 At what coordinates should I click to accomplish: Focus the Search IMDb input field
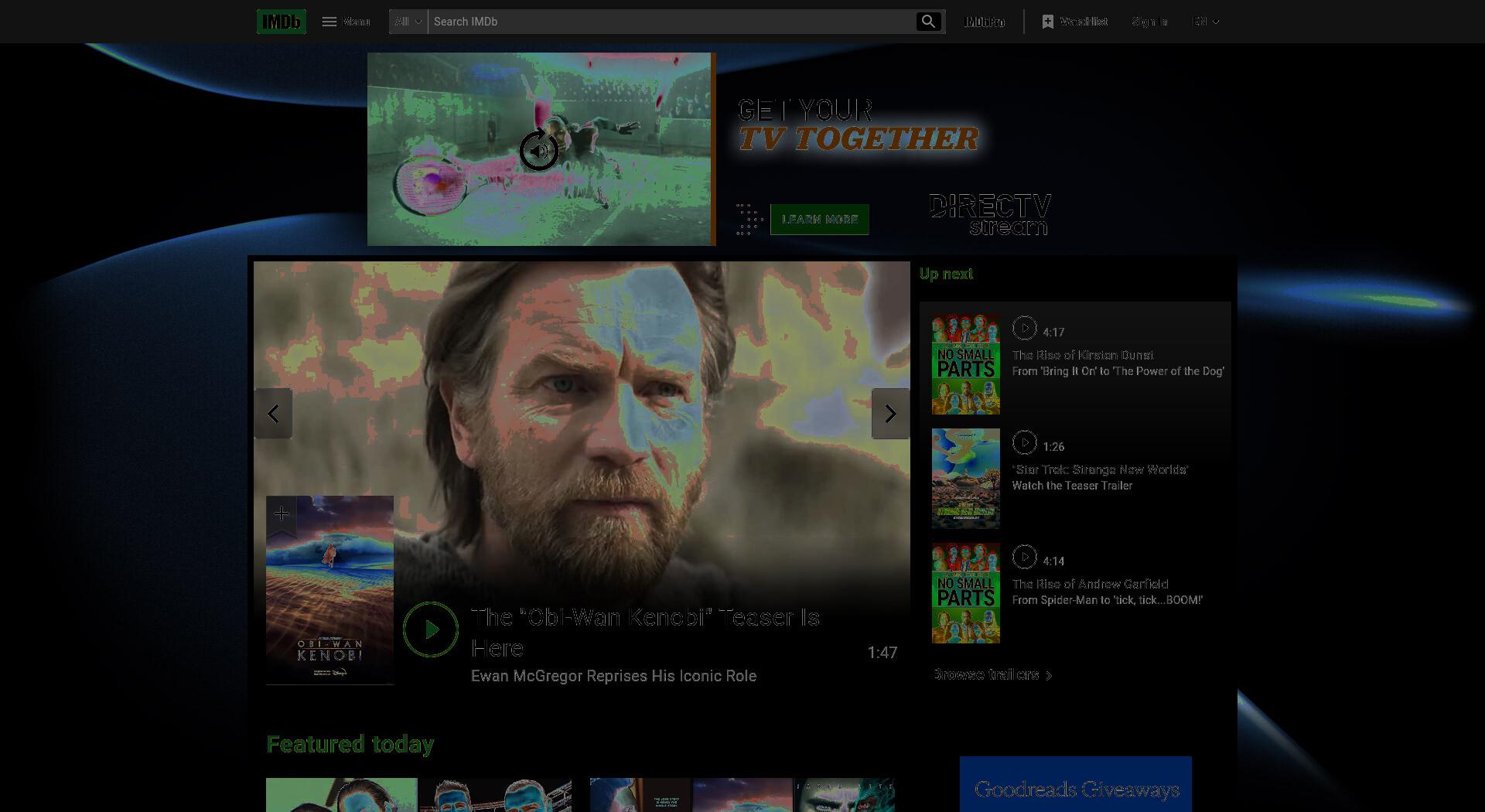[x=671, y=22]
